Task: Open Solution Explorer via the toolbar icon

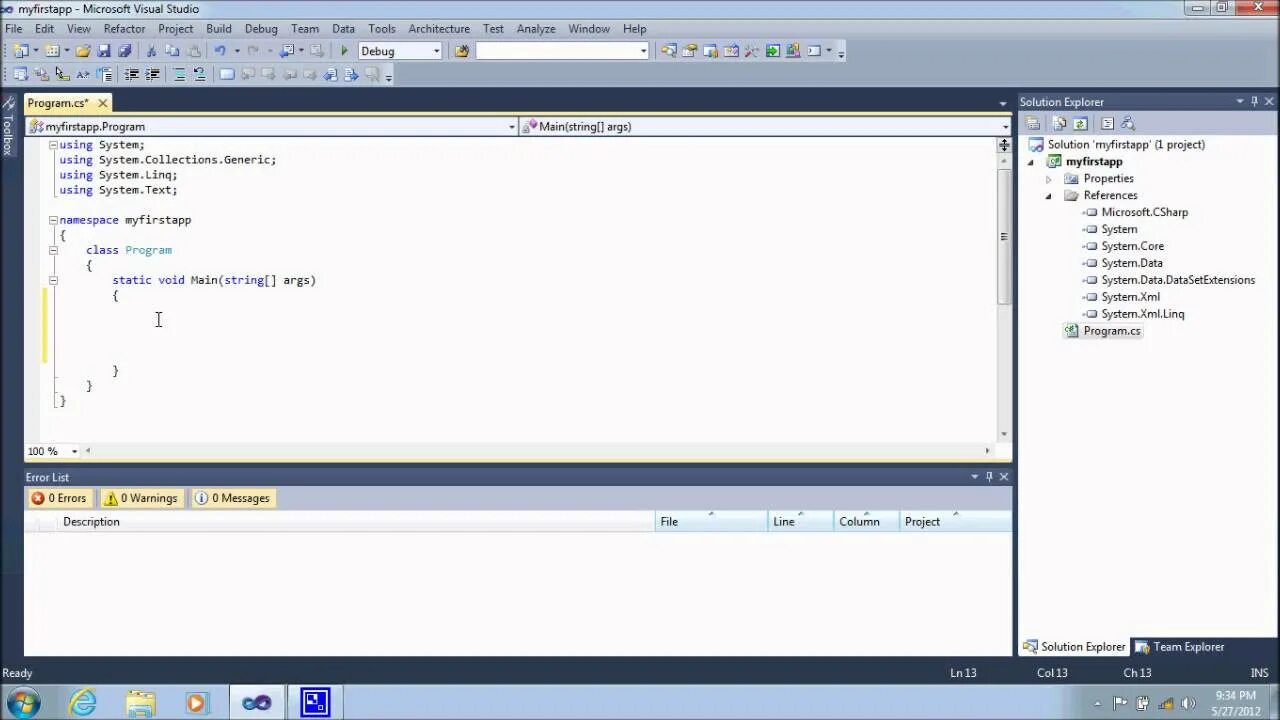Action: pyautogui.click(x=668, y=51)
